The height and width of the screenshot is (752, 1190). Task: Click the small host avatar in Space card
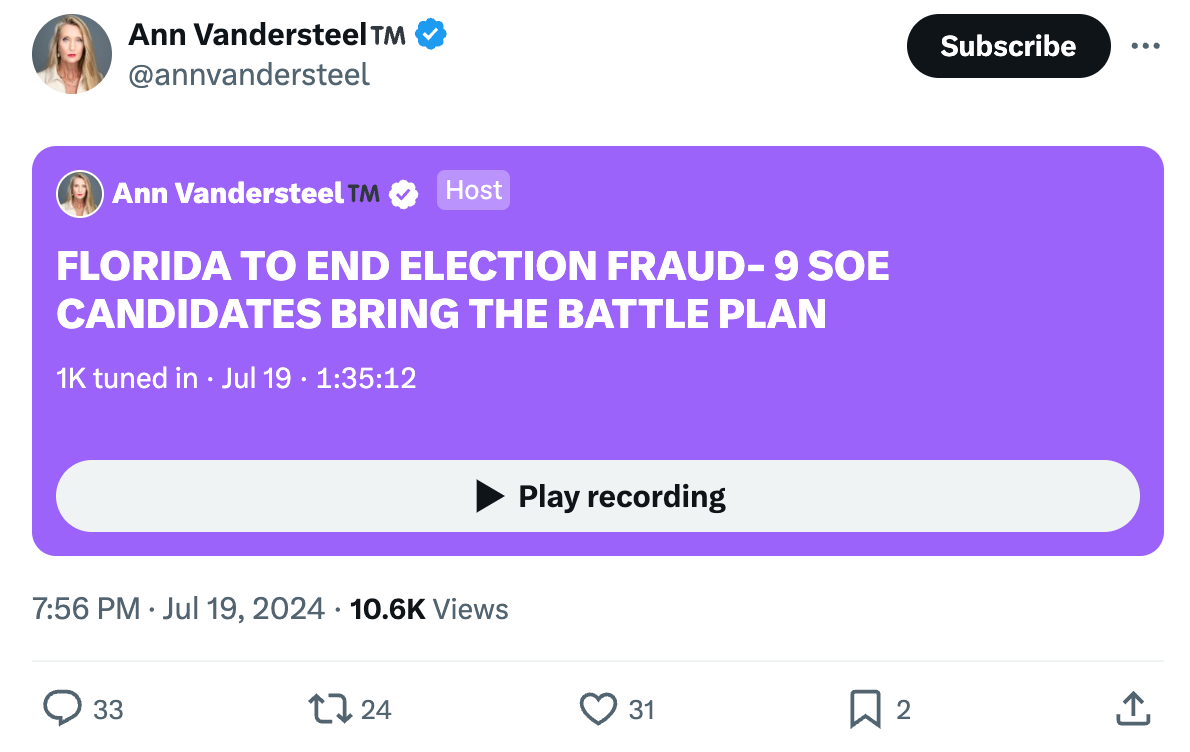[x=80, y=194]
